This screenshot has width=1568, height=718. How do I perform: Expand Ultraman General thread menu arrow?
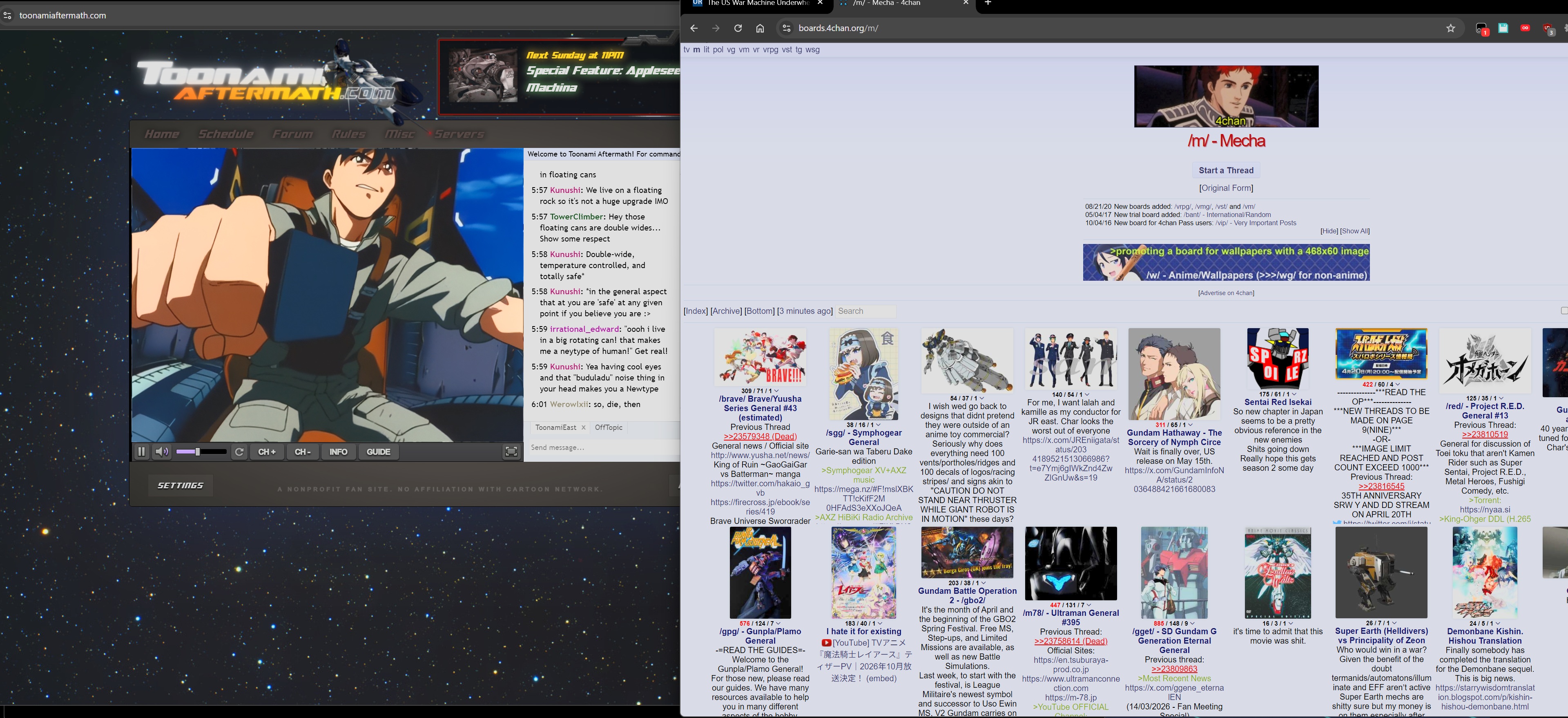[1089, 605]
